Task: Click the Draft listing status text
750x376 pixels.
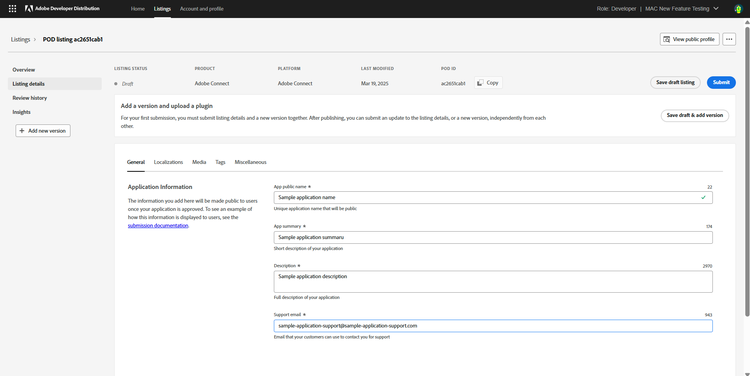Action: tap(127, 84)
